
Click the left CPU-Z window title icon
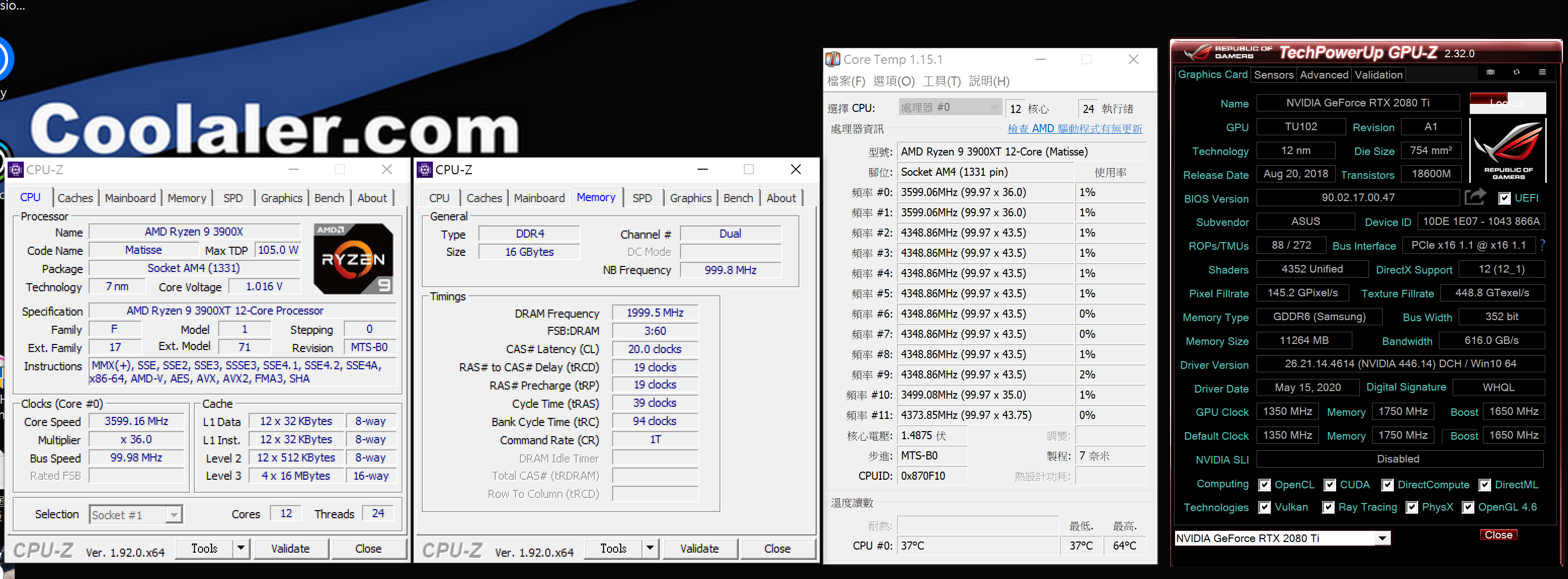coord(16,169)
